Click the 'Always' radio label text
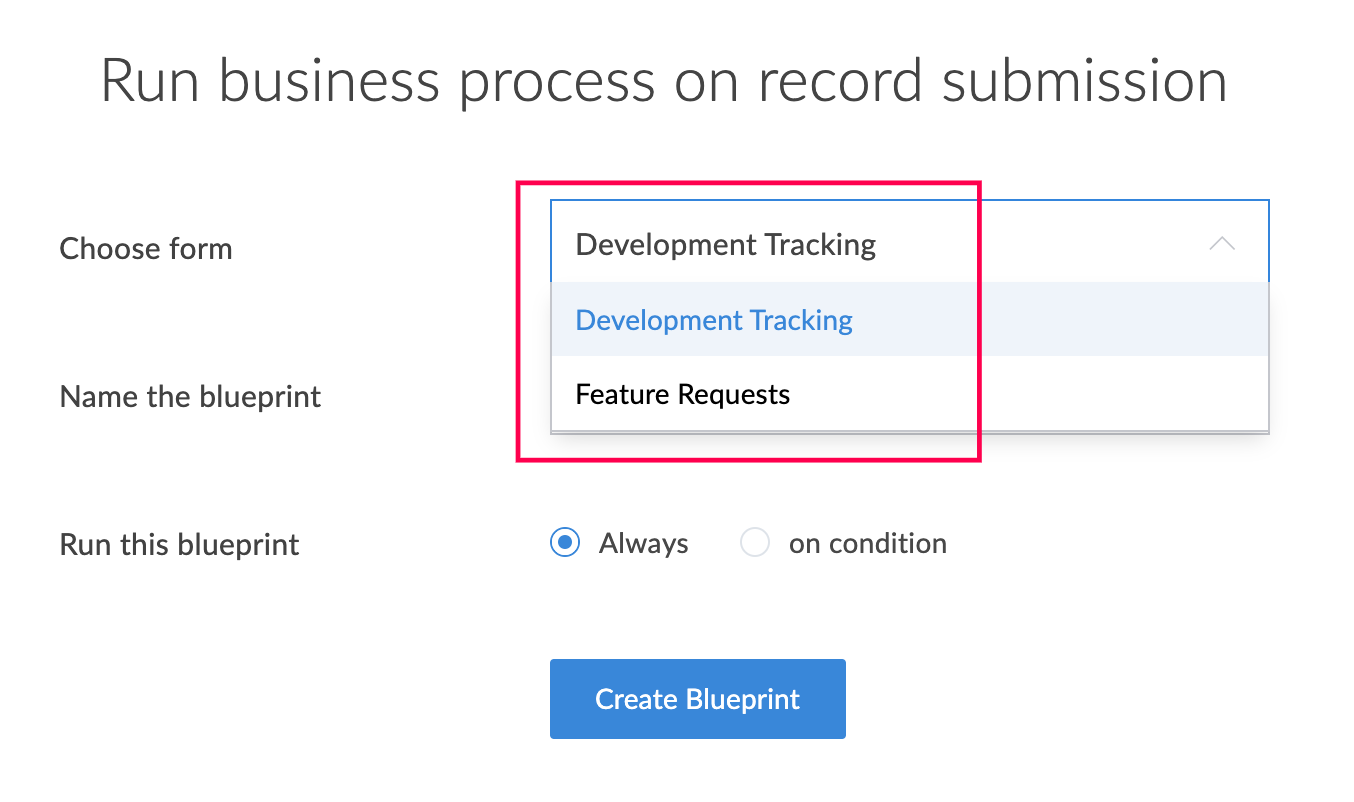Image resolution: width=1354 pixels, height=802 pixels. pyautogui.click(x=643, y=543)
